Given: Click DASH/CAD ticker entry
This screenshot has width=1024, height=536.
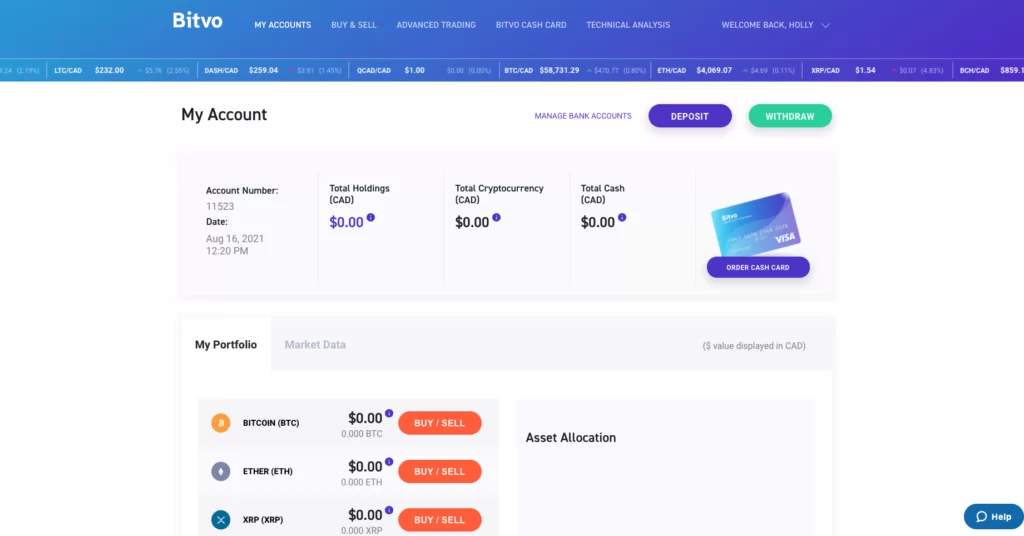Looking at the screenshot, I should pyautogui.click(x=273, y=71).
